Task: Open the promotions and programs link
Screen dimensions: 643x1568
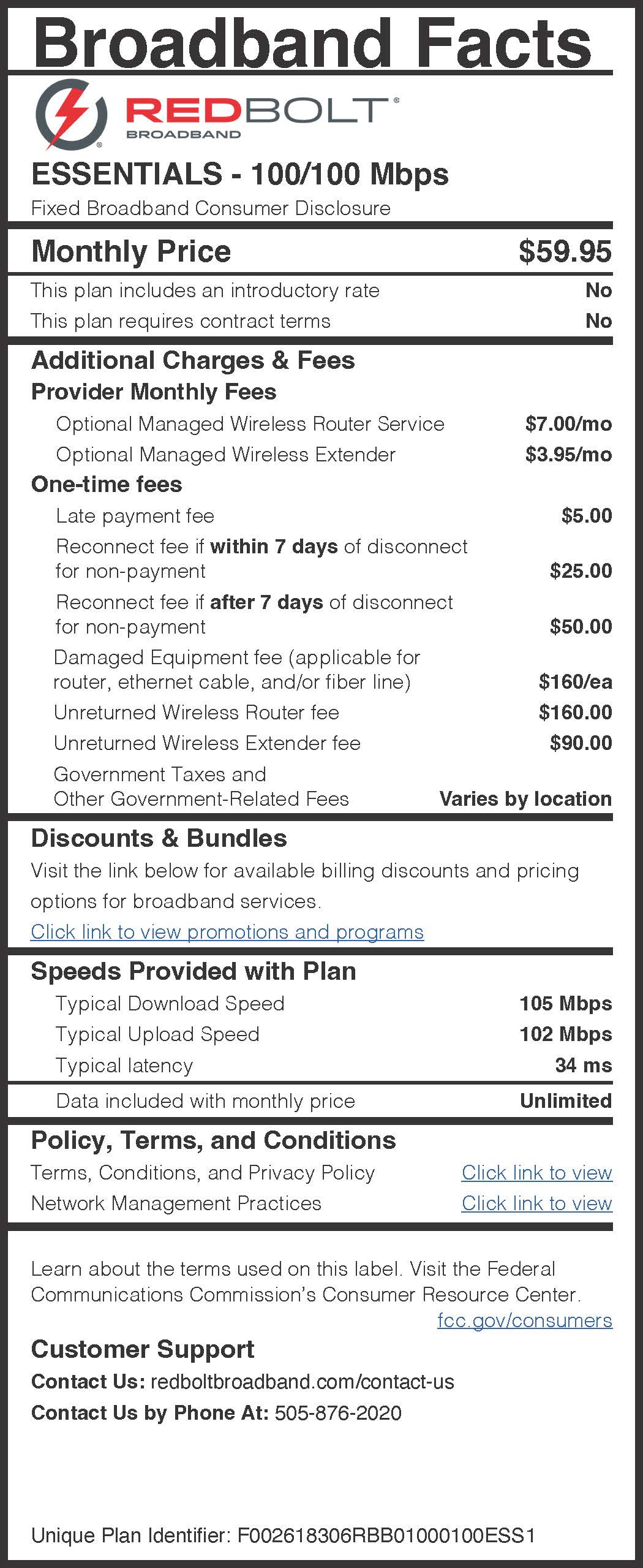Action: (227, 932)
